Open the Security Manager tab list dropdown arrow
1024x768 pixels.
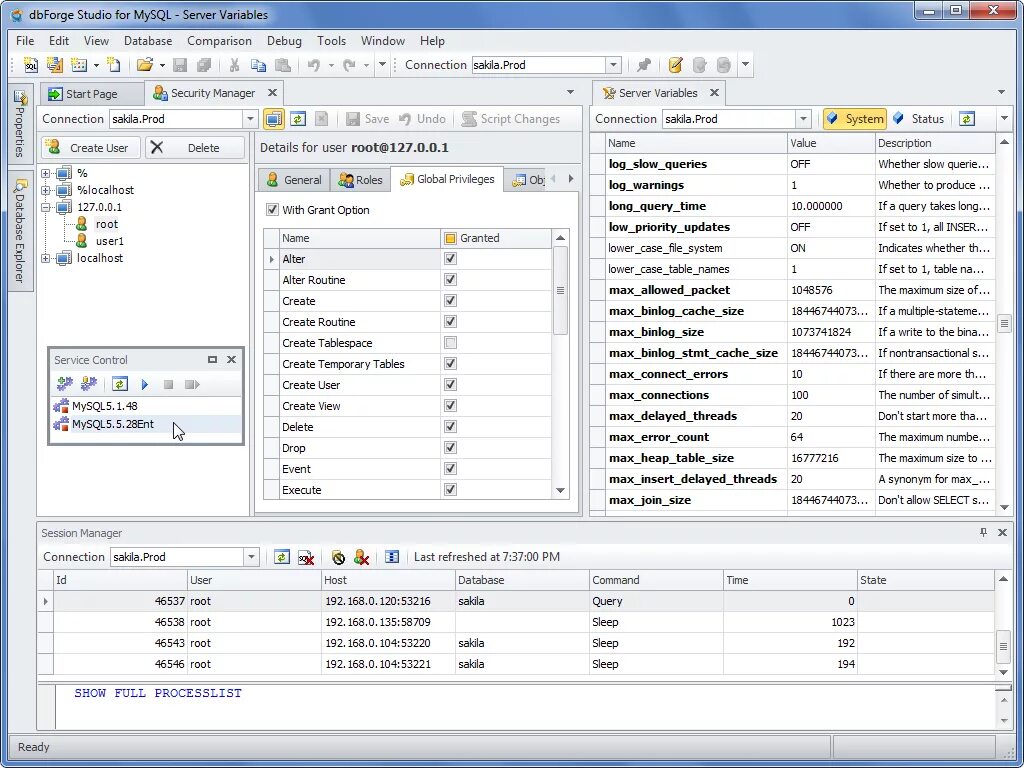point(570,93)
